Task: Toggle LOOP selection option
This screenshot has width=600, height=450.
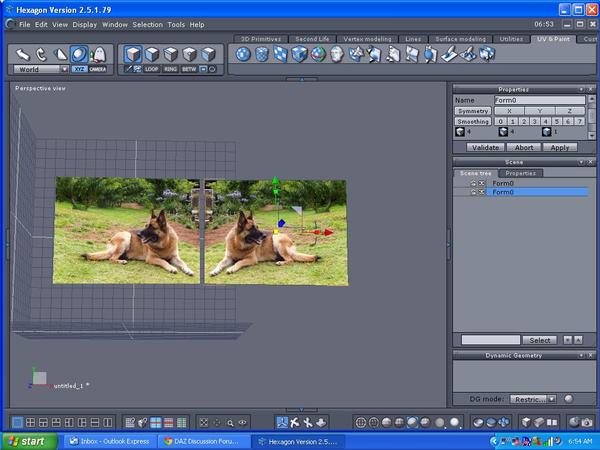Action: 152,69
